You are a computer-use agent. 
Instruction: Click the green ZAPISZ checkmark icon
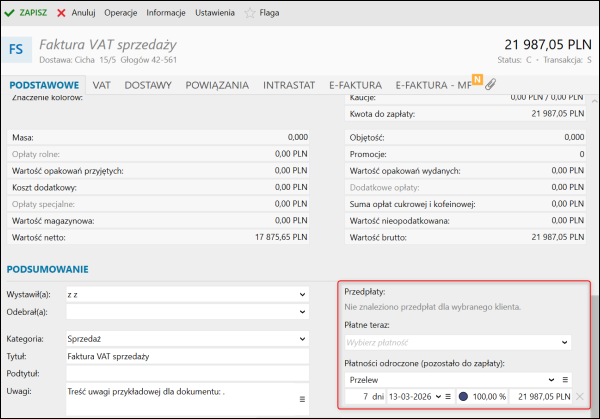[x=11, y=14]
